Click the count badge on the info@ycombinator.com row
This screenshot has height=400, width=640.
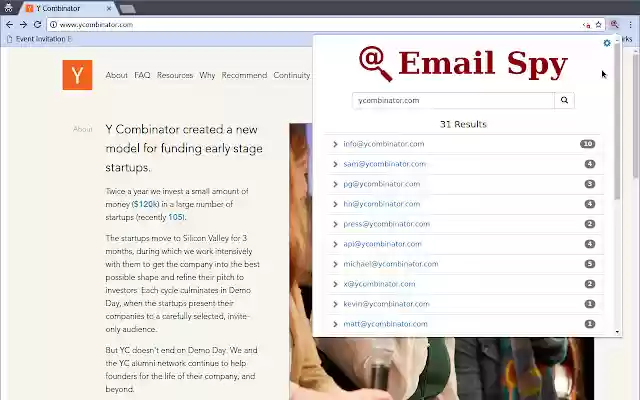[x=587, y=144]
